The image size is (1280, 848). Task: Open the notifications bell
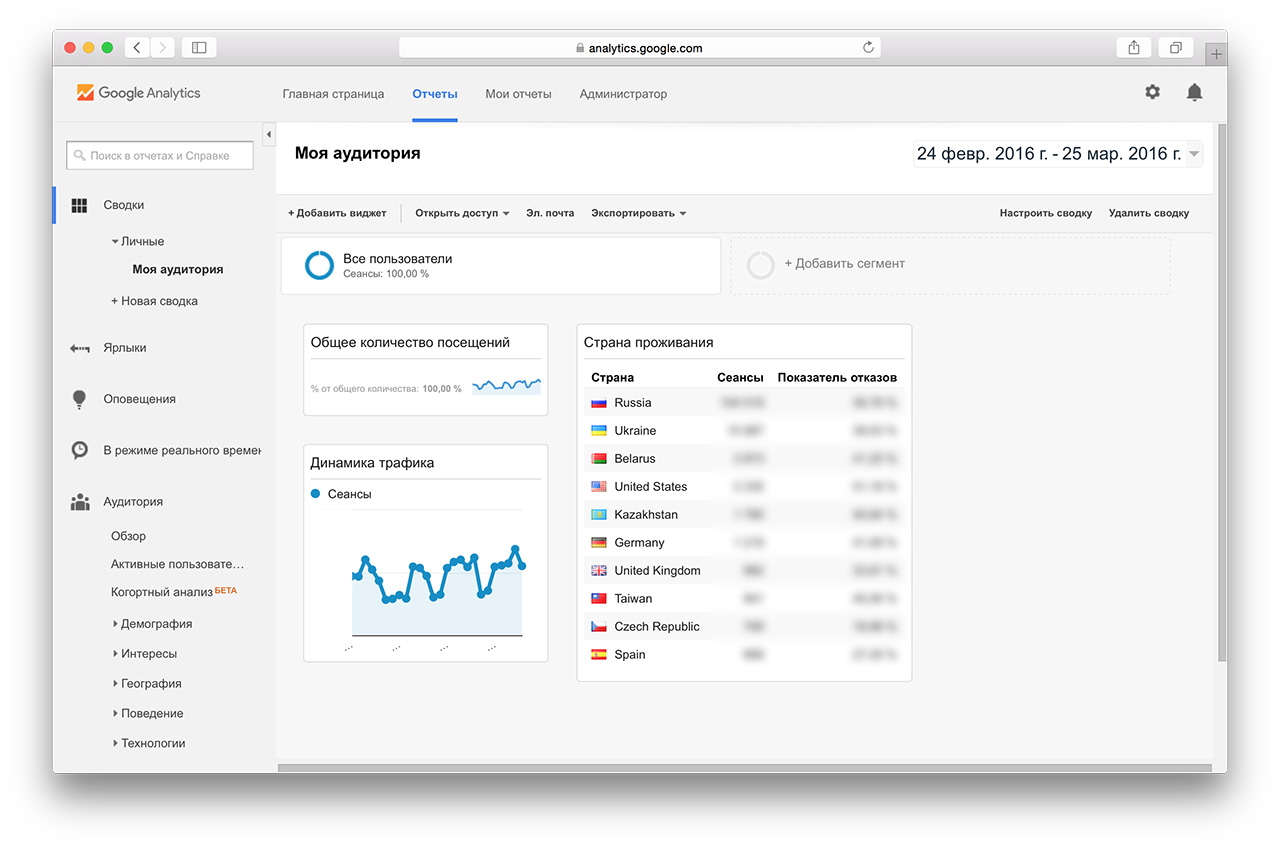coord(1194,92)
